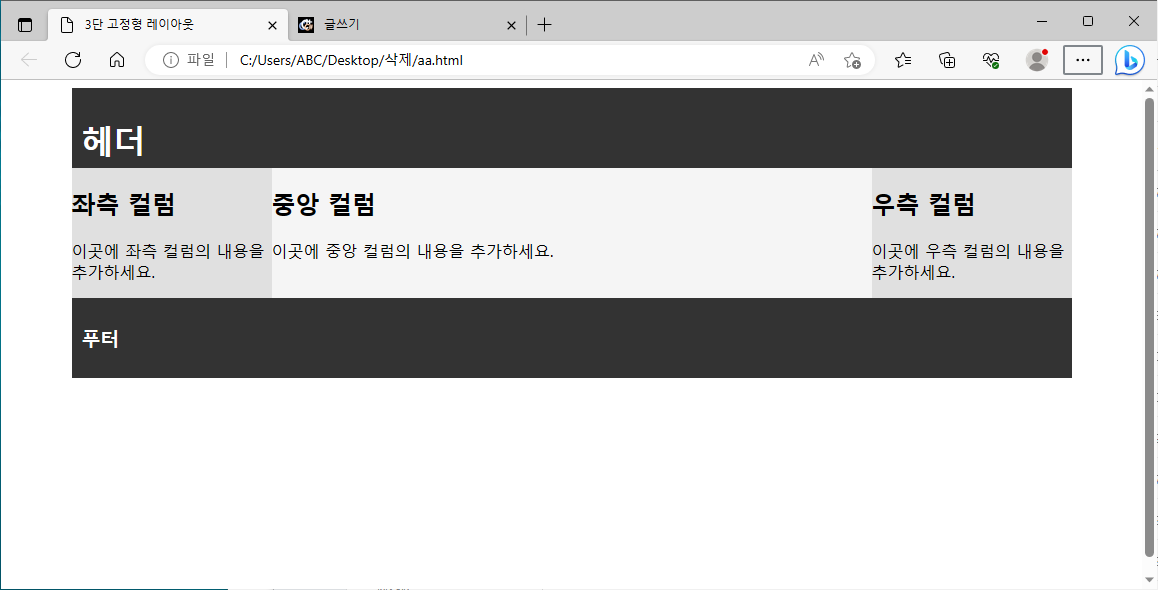Open a new tab with plus button

(544, 25)
